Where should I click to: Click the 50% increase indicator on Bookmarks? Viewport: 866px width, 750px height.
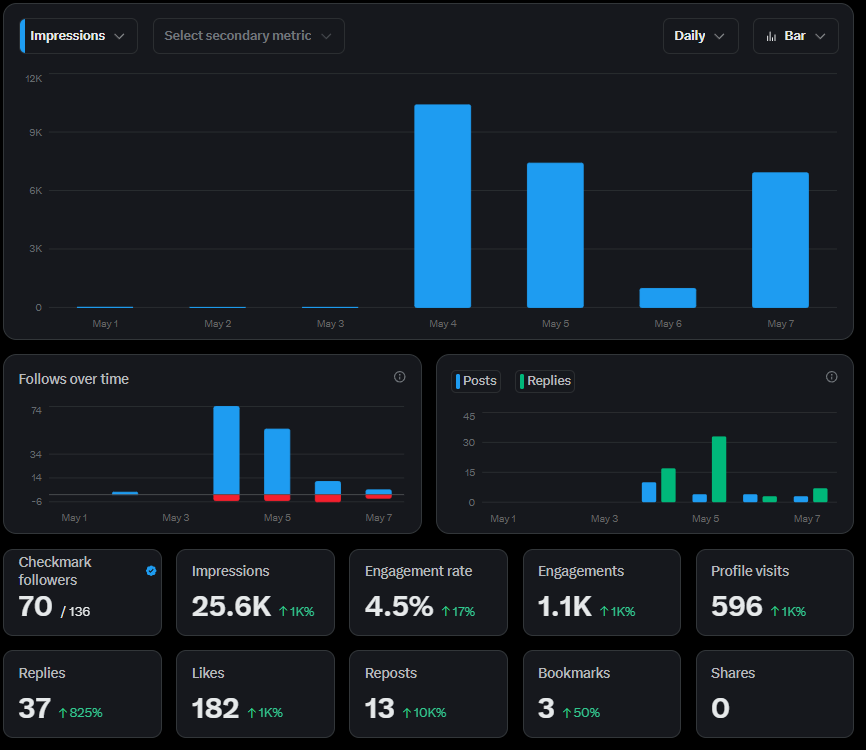point(581,712)
